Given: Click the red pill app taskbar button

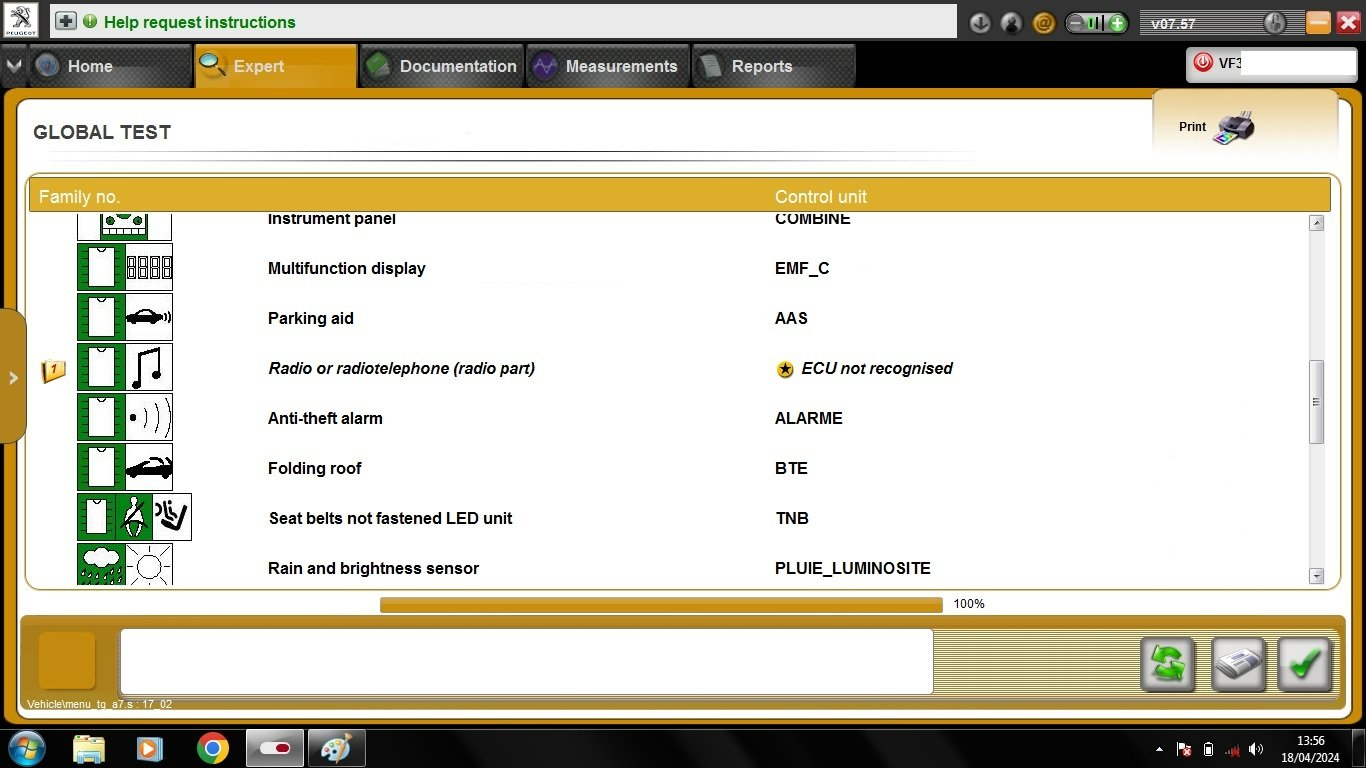Looking at the screenshot, I should tap(274, 748).
